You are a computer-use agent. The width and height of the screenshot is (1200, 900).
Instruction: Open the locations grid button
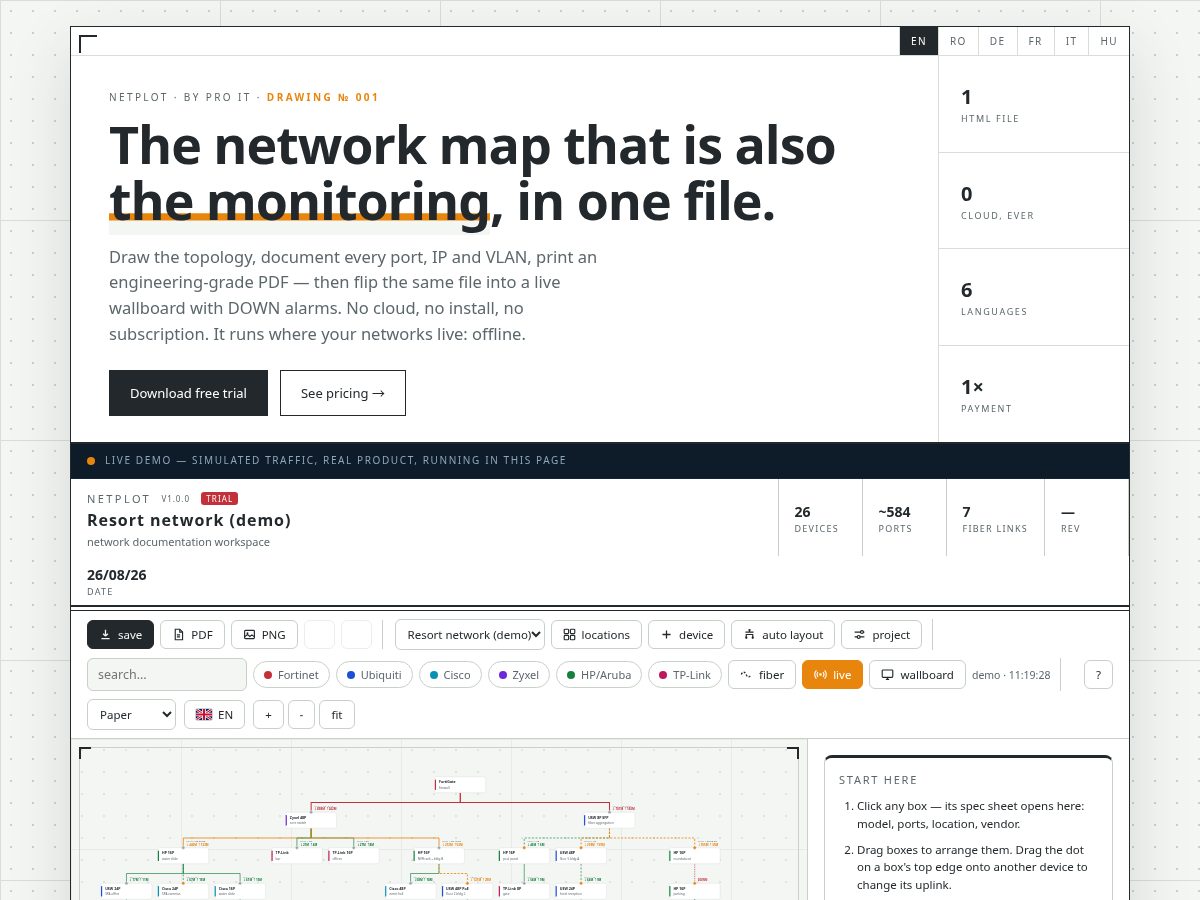pos(596,635)
